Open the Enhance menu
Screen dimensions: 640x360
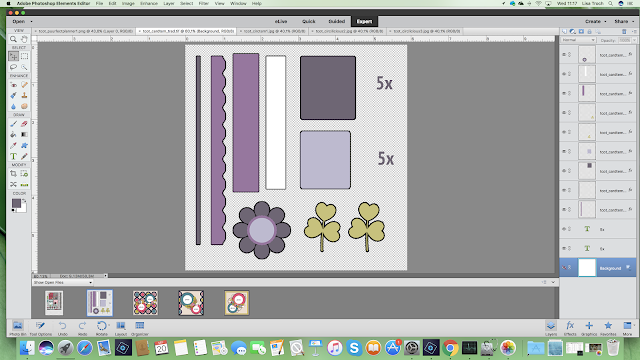point(149,3)
